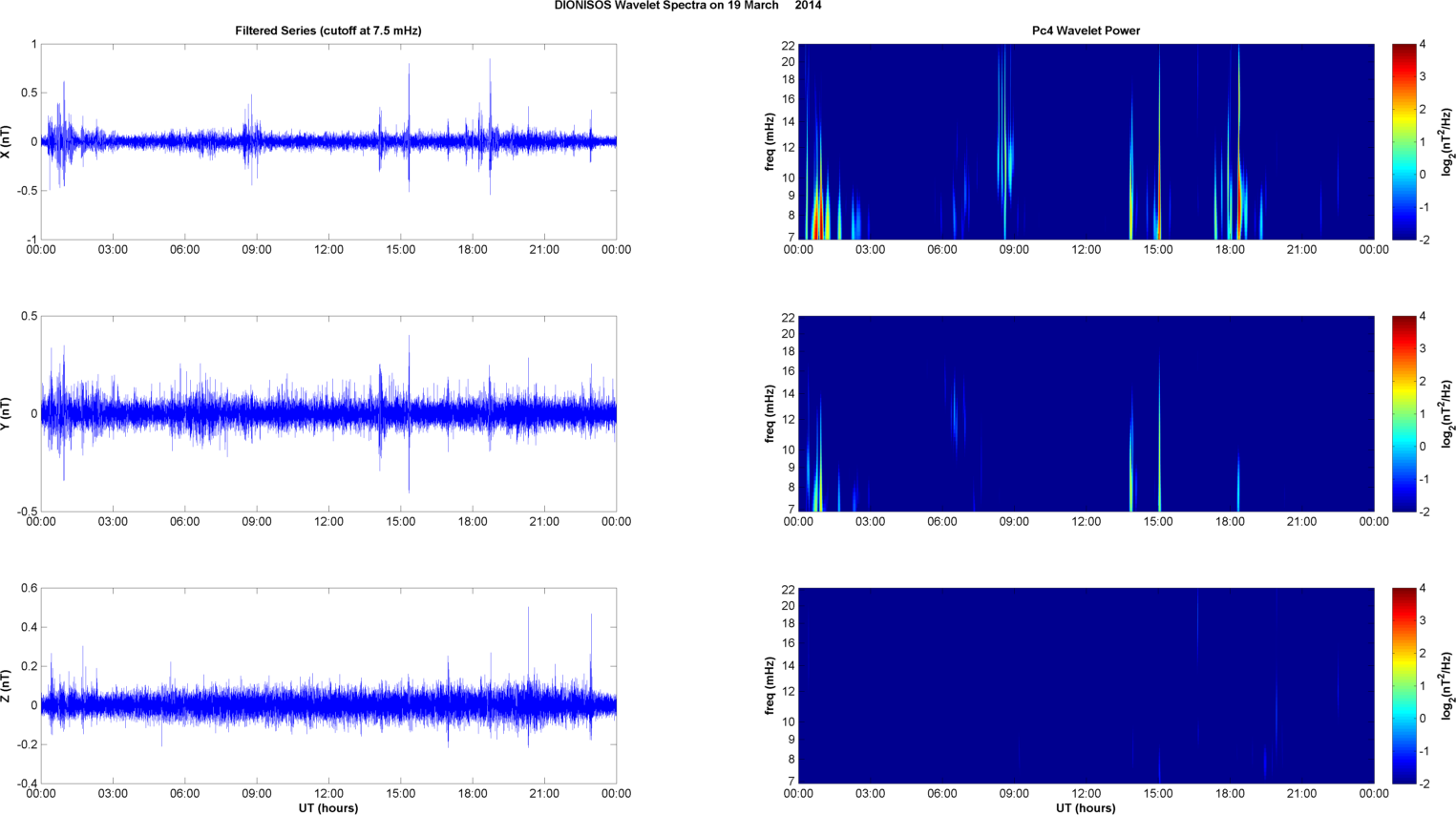This screenshot has width=1456, height=815.
Task: Click the -0.4 tick on the Z series axis
Action: pos(27,784)
